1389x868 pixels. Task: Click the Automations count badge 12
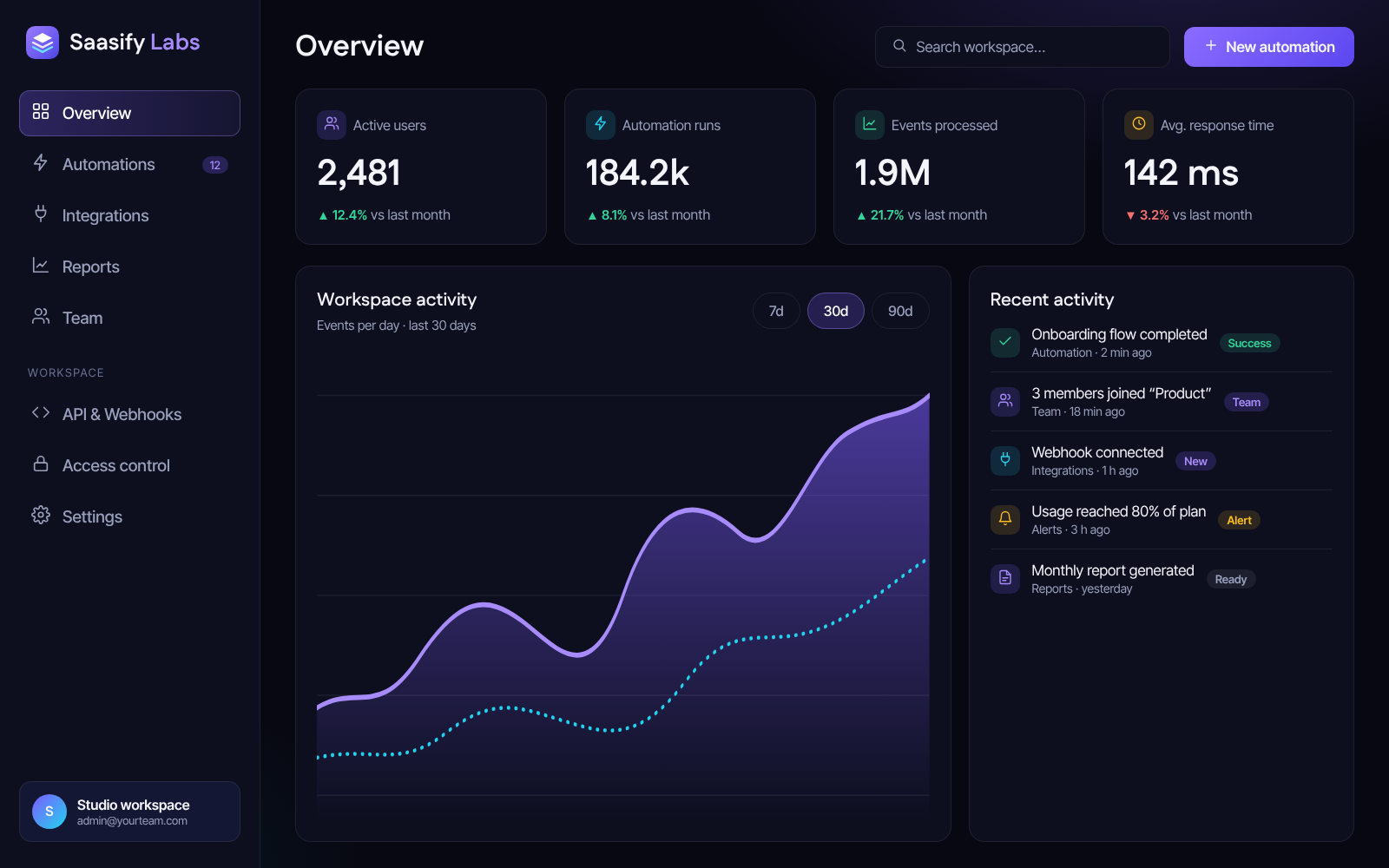click(215, 165)
